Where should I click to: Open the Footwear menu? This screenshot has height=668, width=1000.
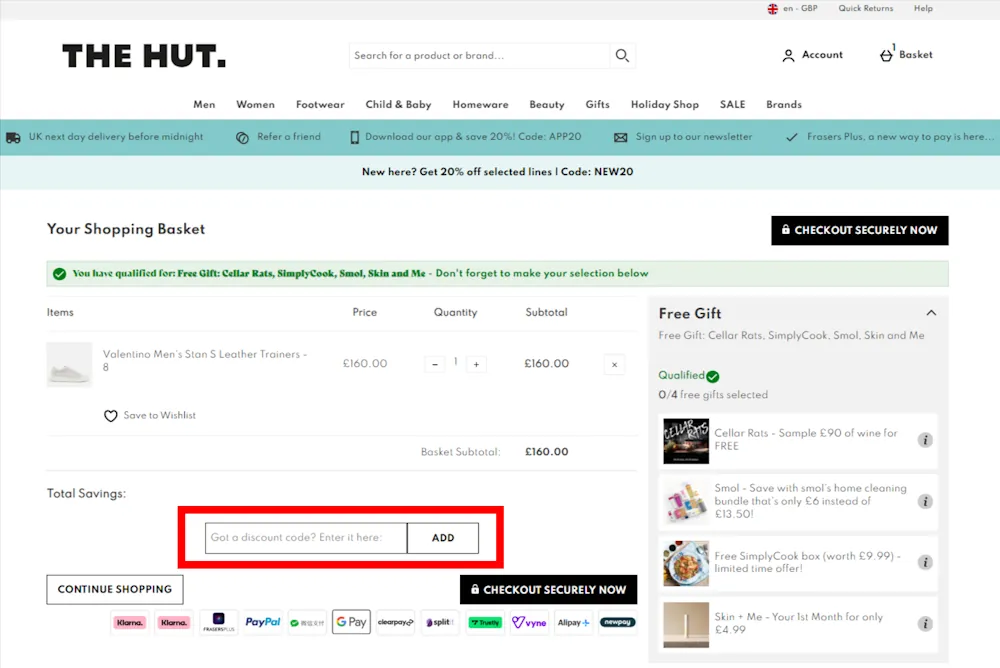(320, 105)
